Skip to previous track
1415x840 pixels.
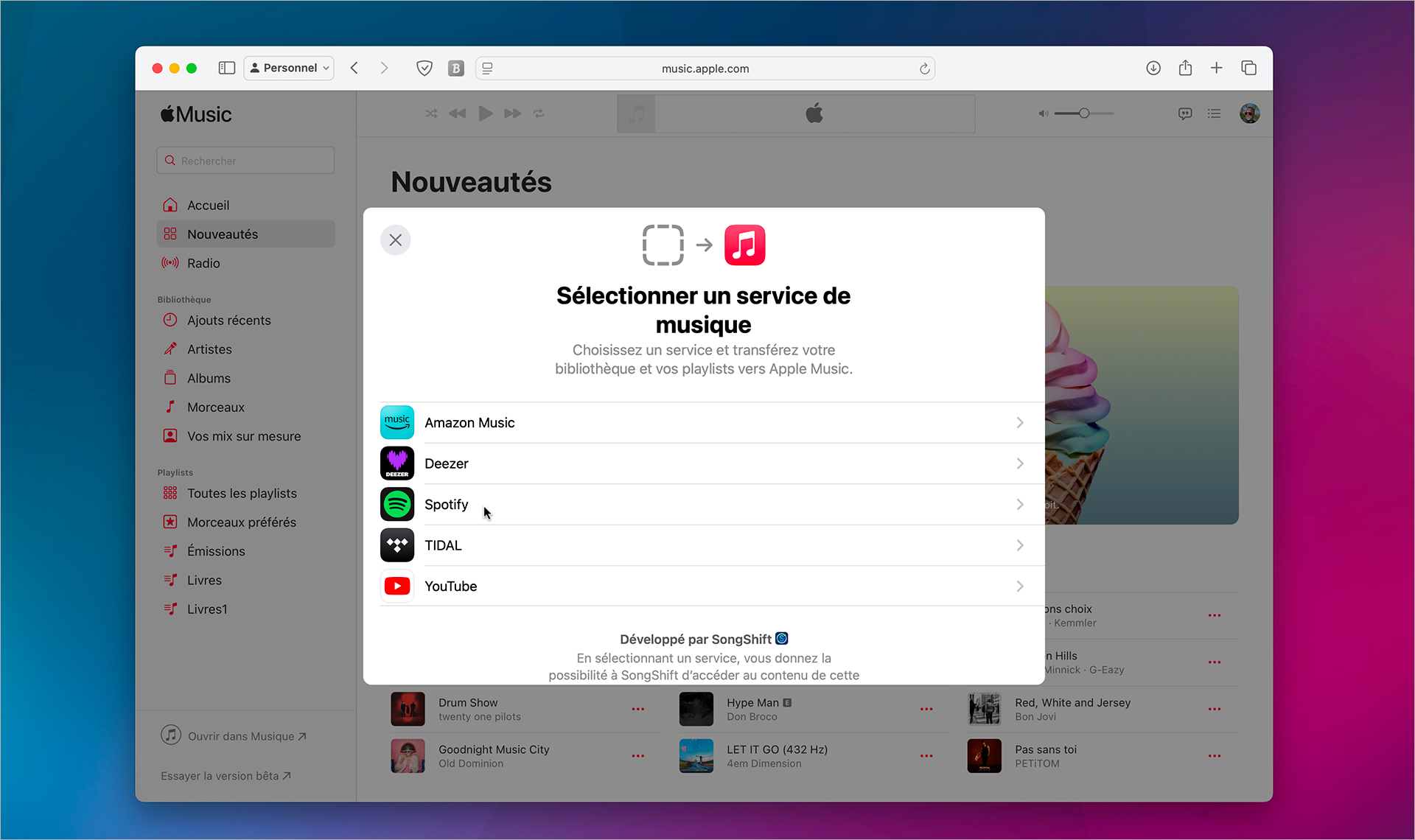pyautogui.click(x=457, y=113)
